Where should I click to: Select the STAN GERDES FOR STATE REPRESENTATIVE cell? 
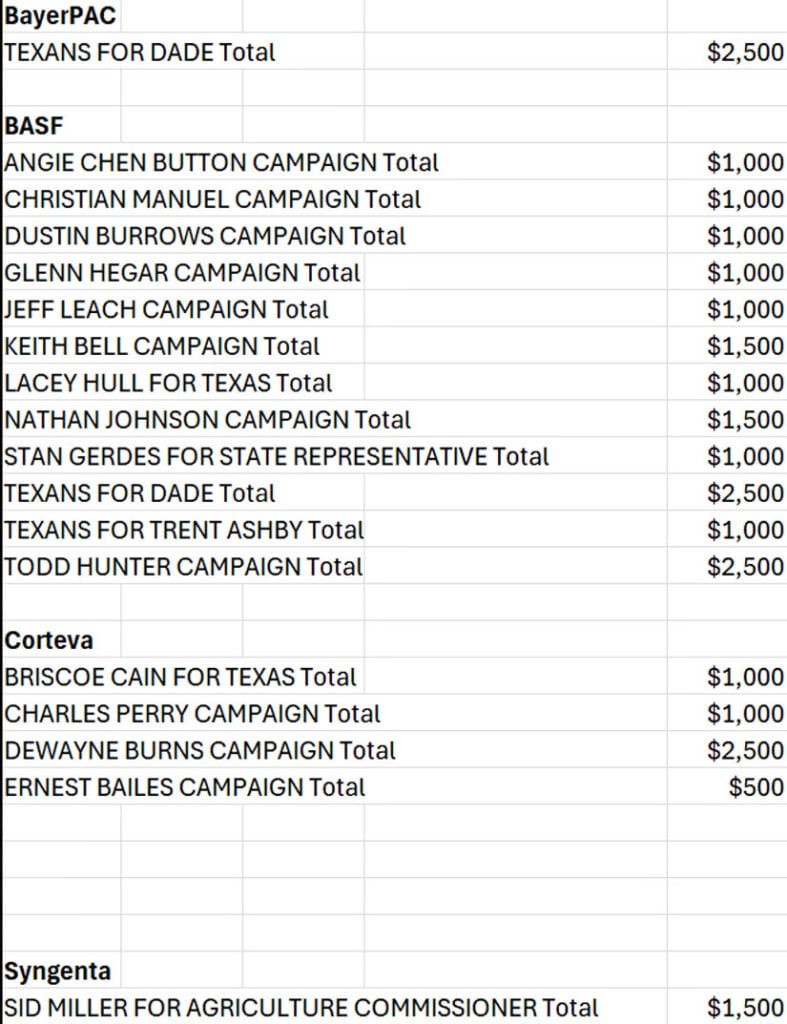277,457
